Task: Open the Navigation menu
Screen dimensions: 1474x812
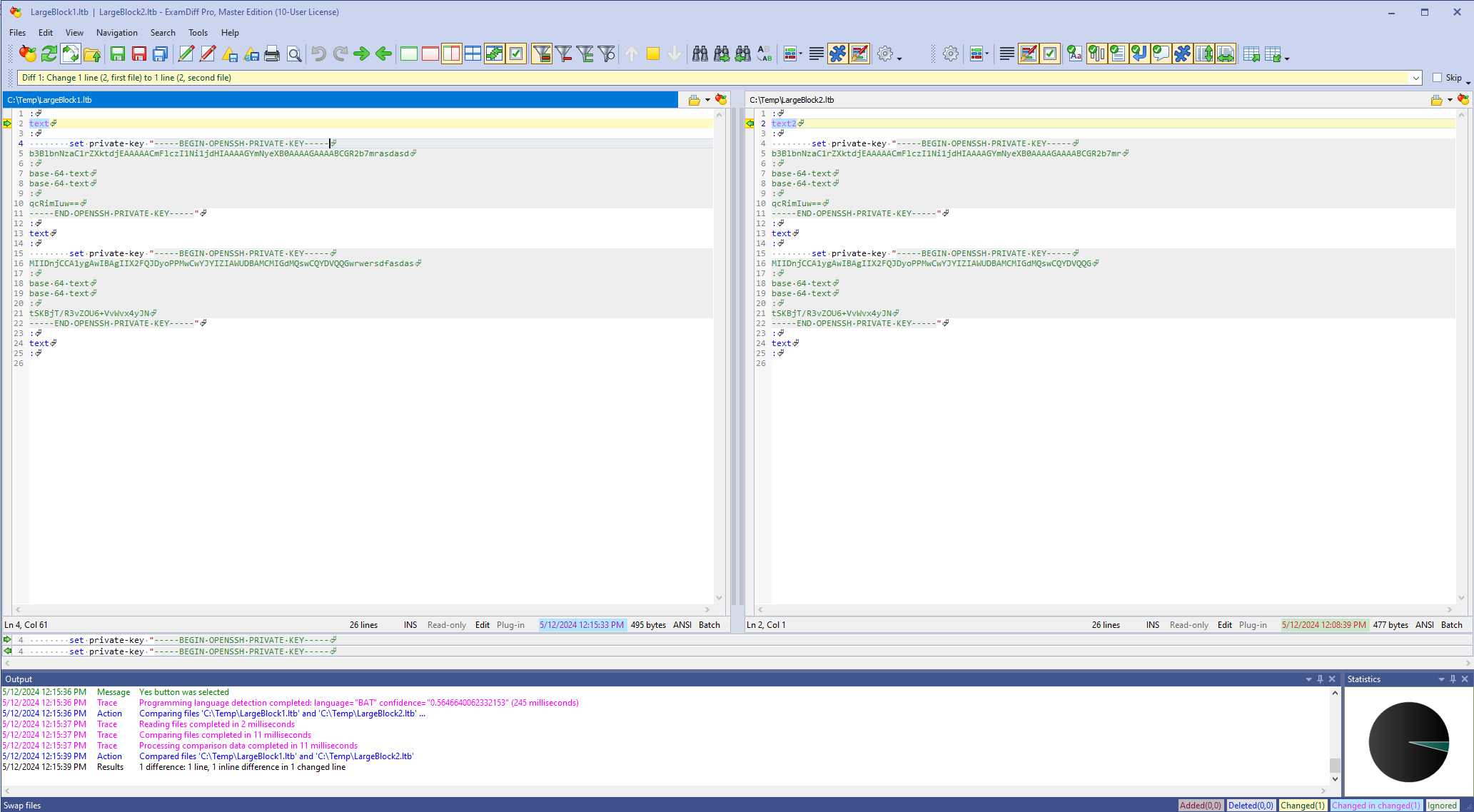Action: (x=117, y=33)
